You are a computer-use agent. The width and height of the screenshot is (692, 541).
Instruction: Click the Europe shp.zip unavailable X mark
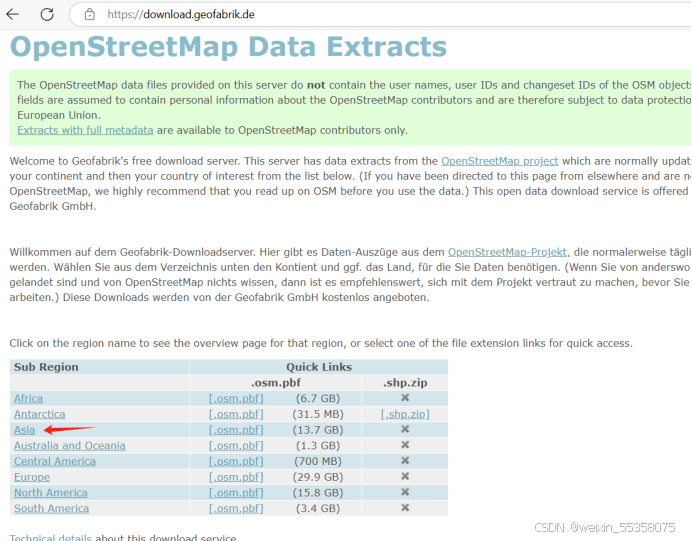coord(405,477)
